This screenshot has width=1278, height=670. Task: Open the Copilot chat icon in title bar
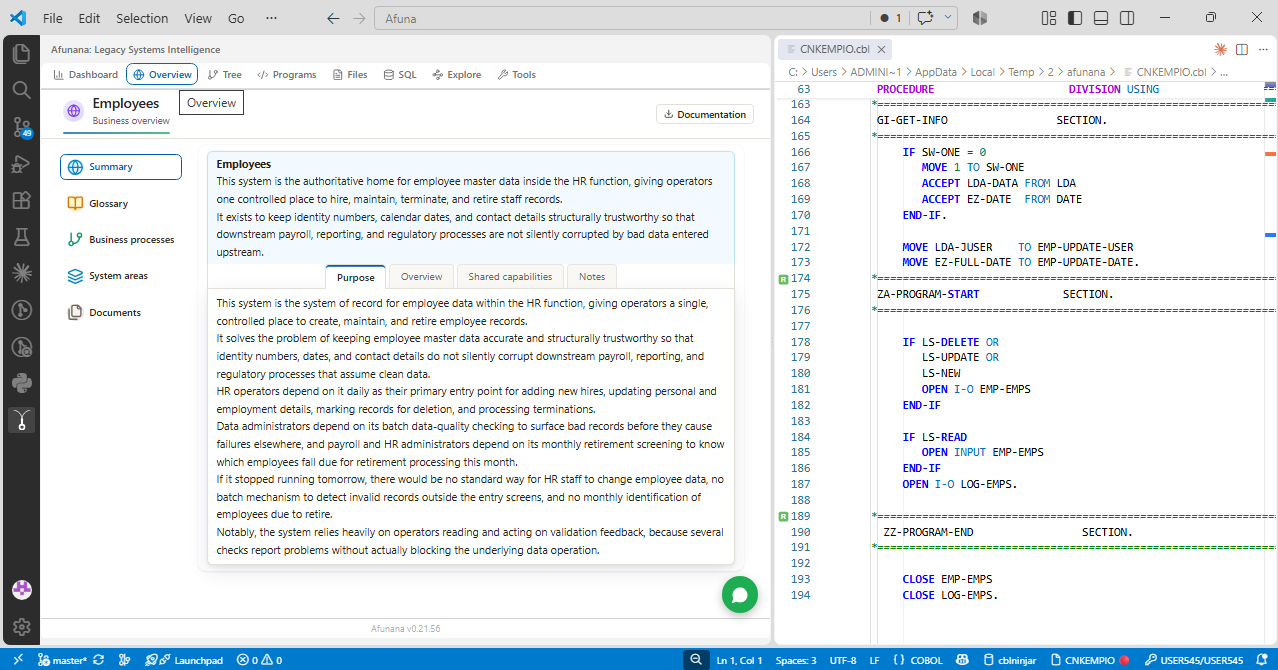click(926, 18)
